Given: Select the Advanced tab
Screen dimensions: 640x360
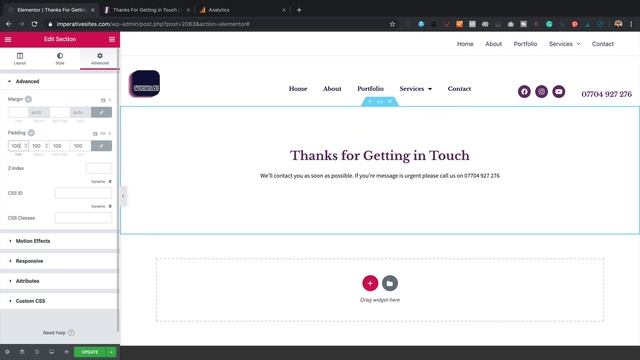Looking at the screenshot, I should tap(100, 58).
